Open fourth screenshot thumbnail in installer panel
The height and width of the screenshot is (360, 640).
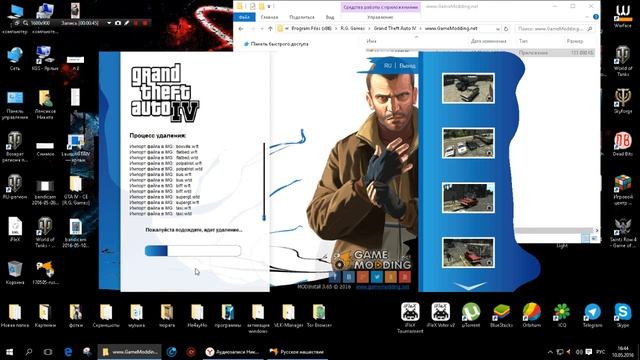468,253
